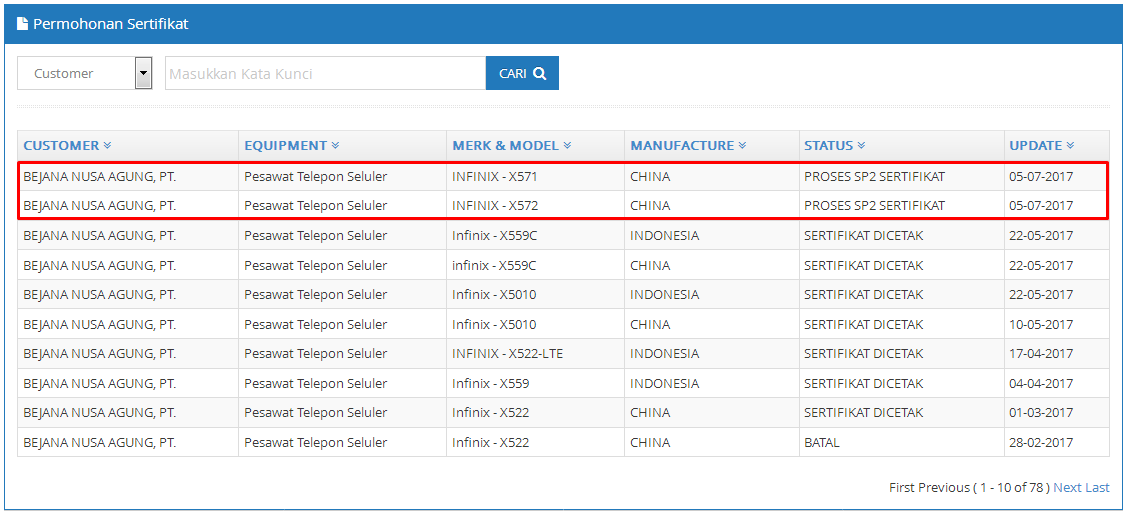Click the sort chevron icon next to UPDATE

pos(1070,145)
